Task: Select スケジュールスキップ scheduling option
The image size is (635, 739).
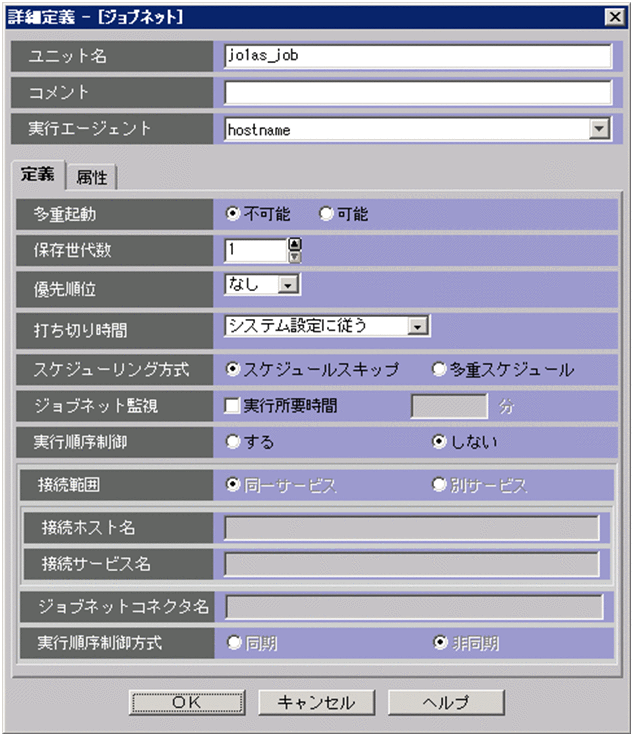Action: click(x=233, y=369)
